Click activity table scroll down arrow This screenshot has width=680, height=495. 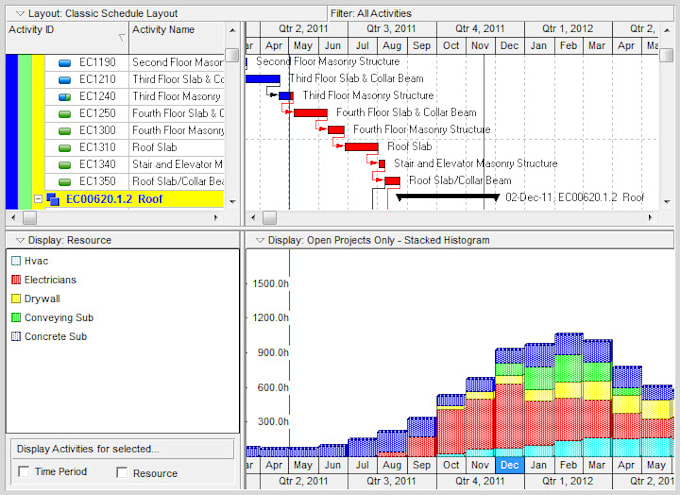point(232,201)
